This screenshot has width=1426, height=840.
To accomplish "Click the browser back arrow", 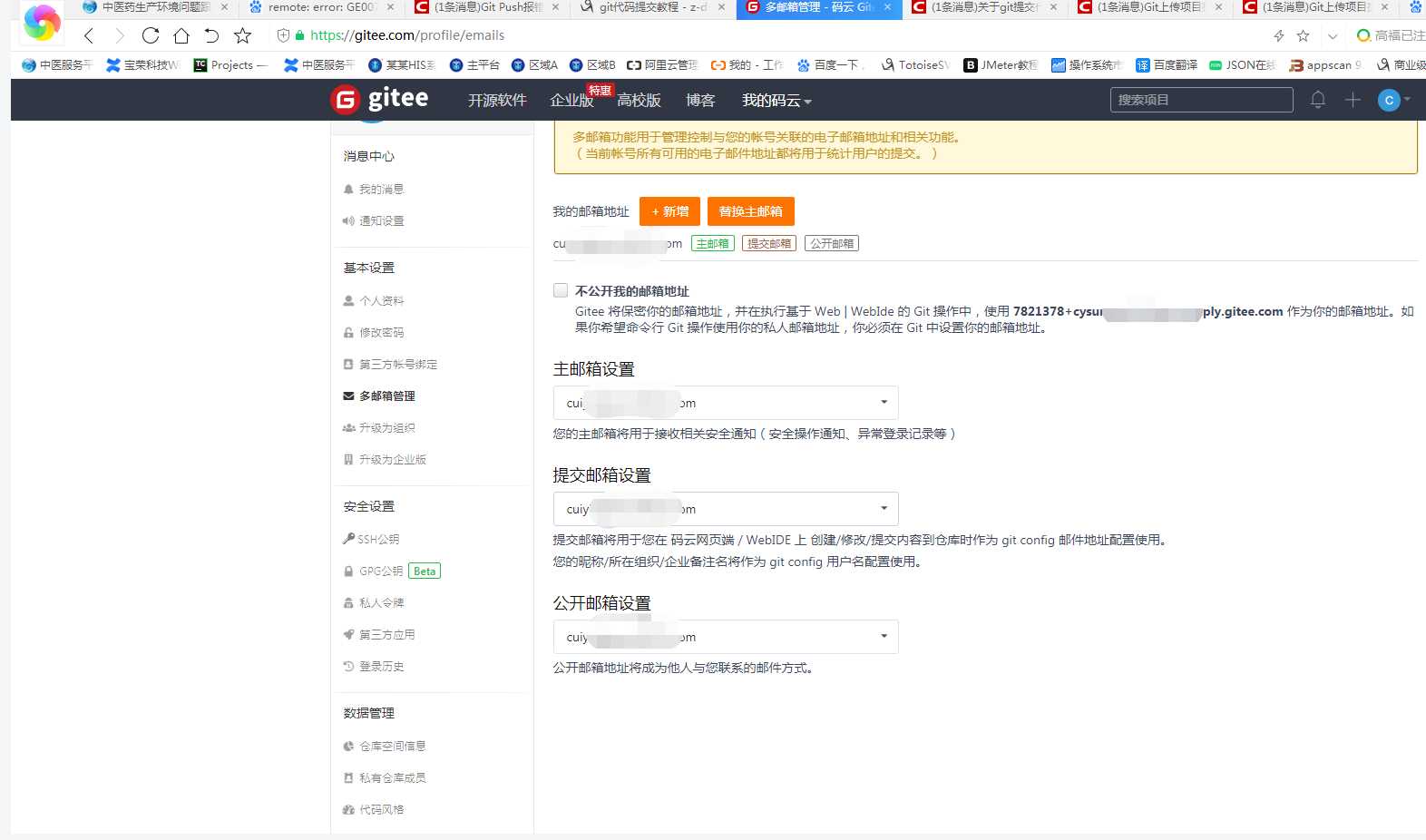I will point(89,35).
